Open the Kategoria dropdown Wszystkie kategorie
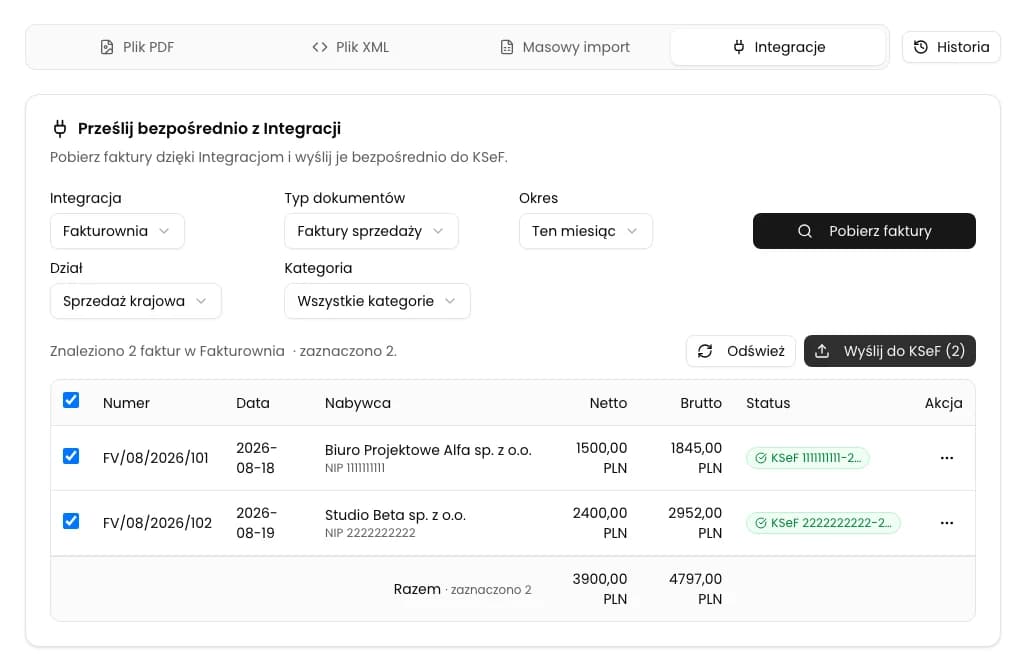Image resolution: width=1025 pixels, height=671 pixels. click(x=377, y=301)
